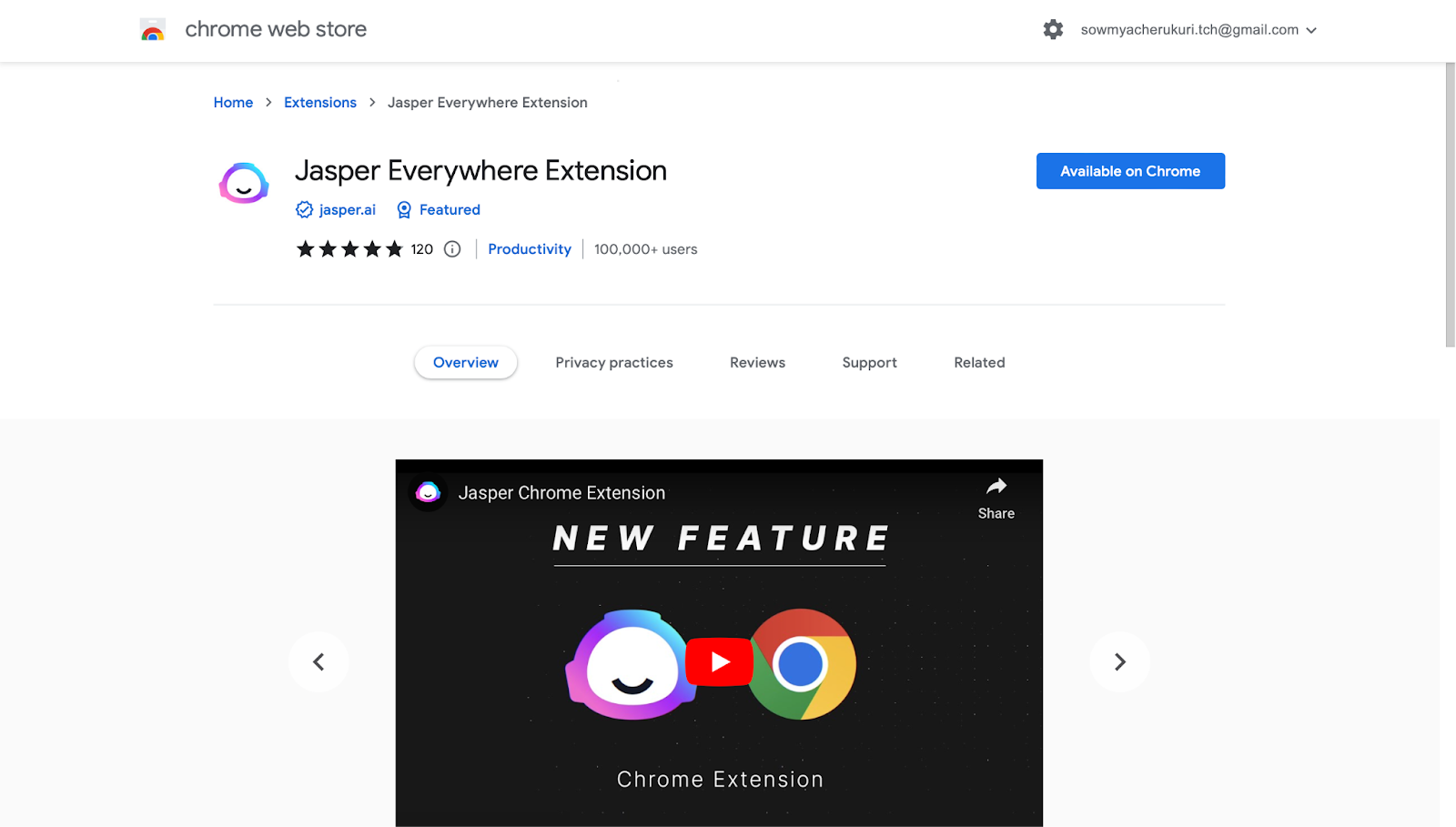The height and width of the screenshot is (827, 1456).
Task: Click sowmyacherukuri.tch@gmail.com account text
Action: coord(1189,29)
